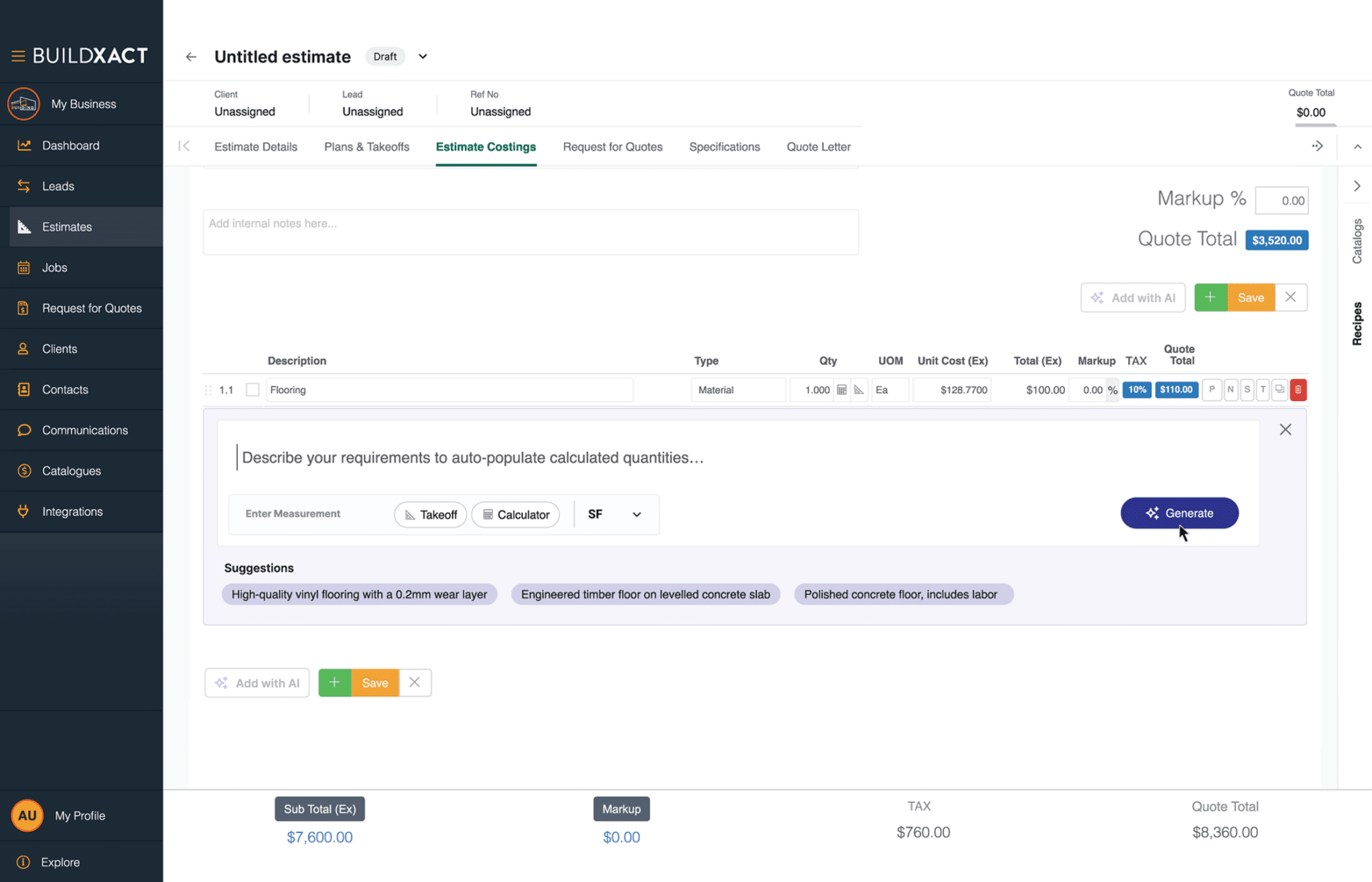The height and width of the screenshot is (882, 1372).
Task: Click the takeoff ruler icon beside quantity
Action: (859, 390)
